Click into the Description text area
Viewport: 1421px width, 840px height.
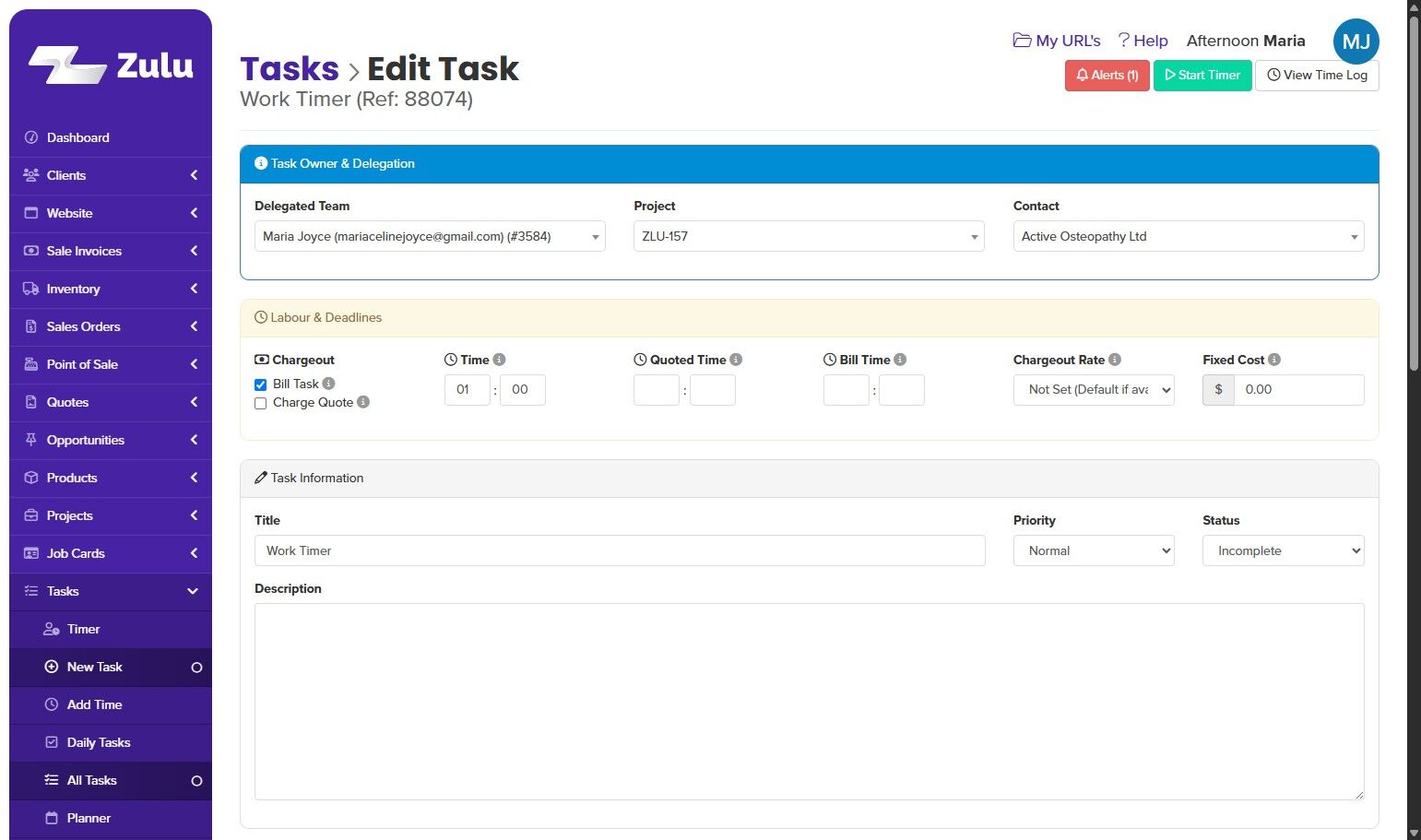[809, 702]
